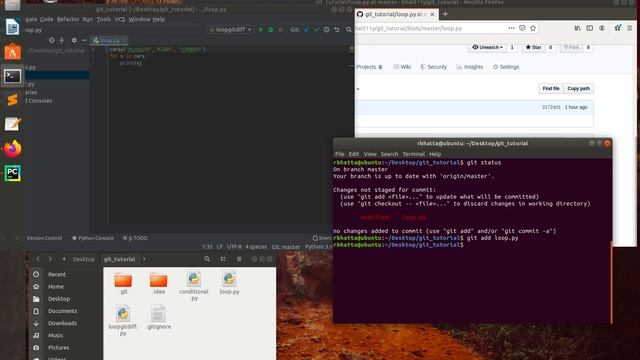
Task: Open the Tools menu in PyCharm
Action: [103, 19]
